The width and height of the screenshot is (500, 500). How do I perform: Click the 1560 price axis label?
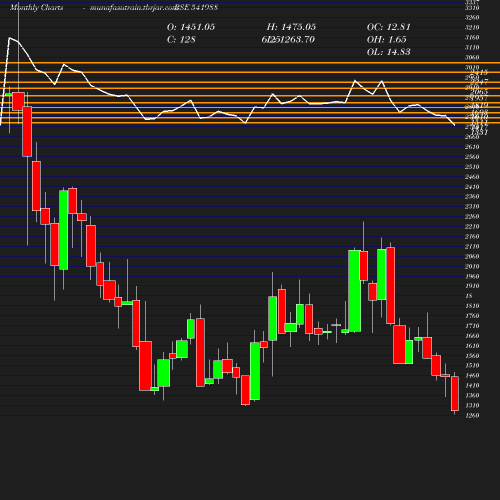(x=472, y=356)
